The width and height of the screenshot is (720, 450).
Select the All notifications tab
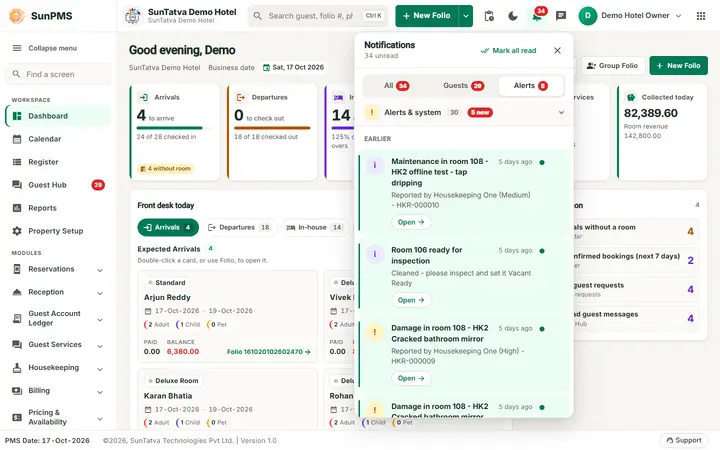click(x=396, y=86)
